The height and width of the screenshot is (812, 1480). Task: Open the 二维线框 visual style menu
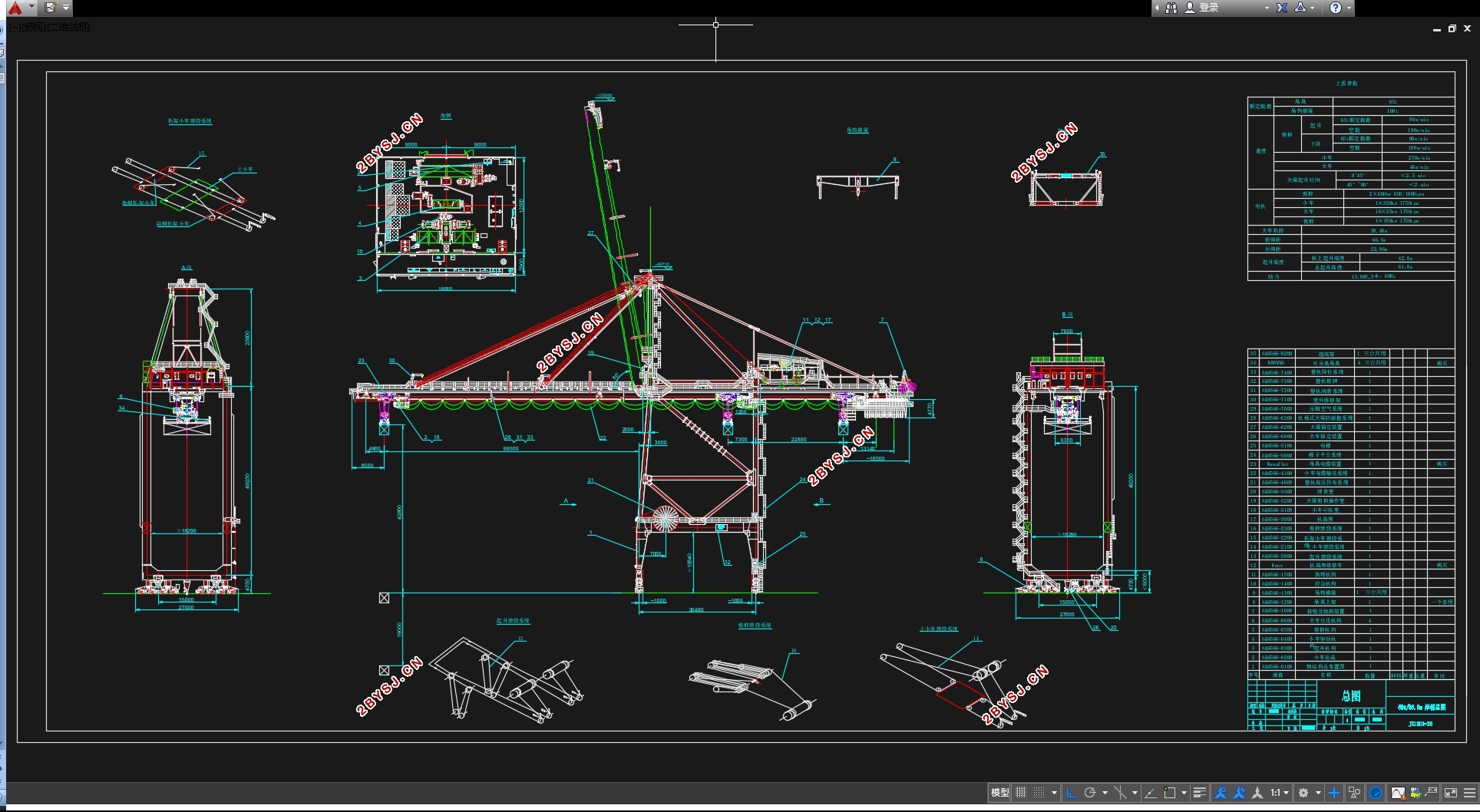[x=68, y=28]
